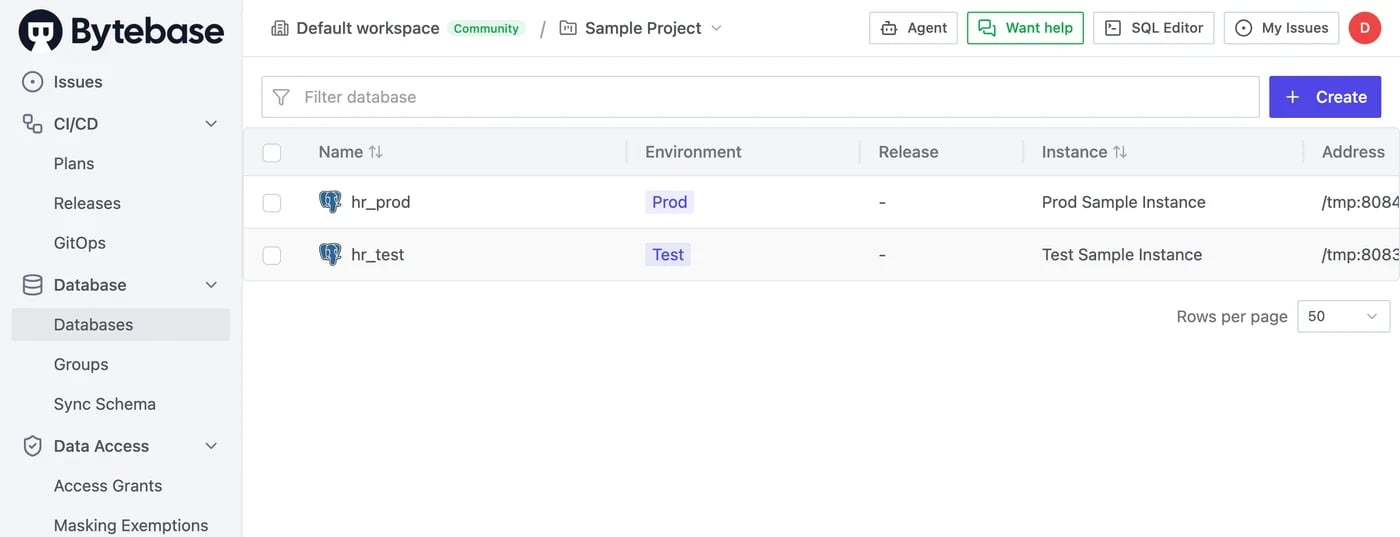Open the Sample Project switcher dropdown
1400x537 pixels.
[x=640, y=28]
